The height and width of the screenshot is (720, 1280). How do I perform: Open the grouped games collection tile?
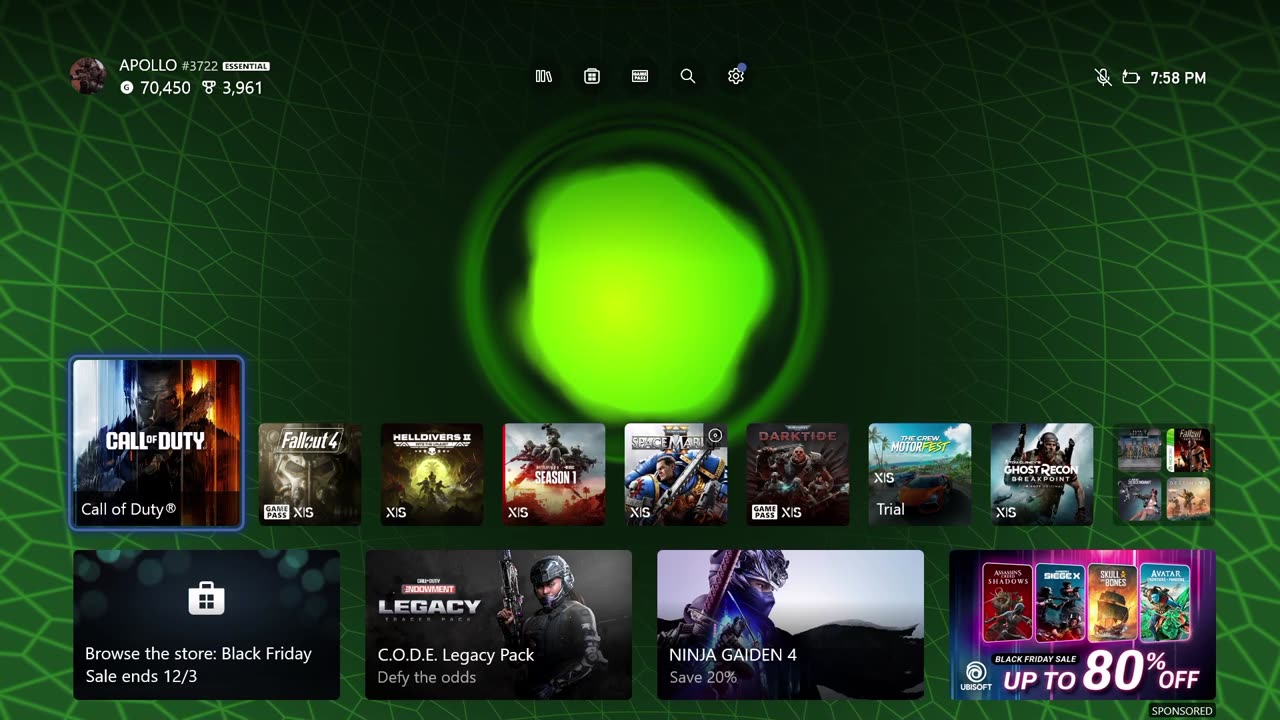1164,475
